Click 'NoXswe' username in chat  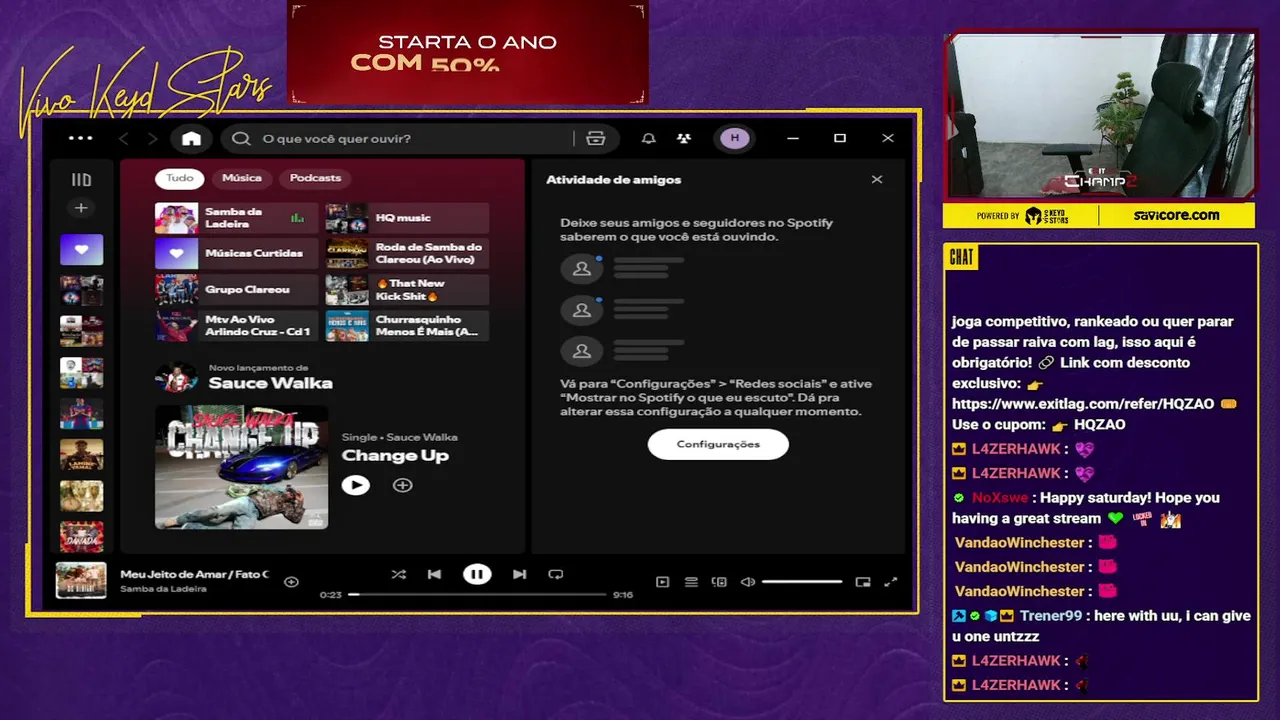coord(999,498)
